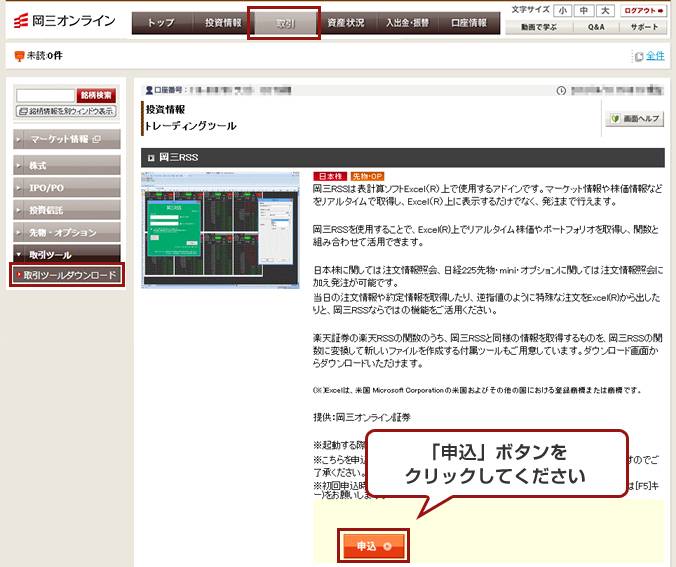Open 動画で学ぶ link
The height and width of the screenshot is (567, 676).
[x=539, y=27]
